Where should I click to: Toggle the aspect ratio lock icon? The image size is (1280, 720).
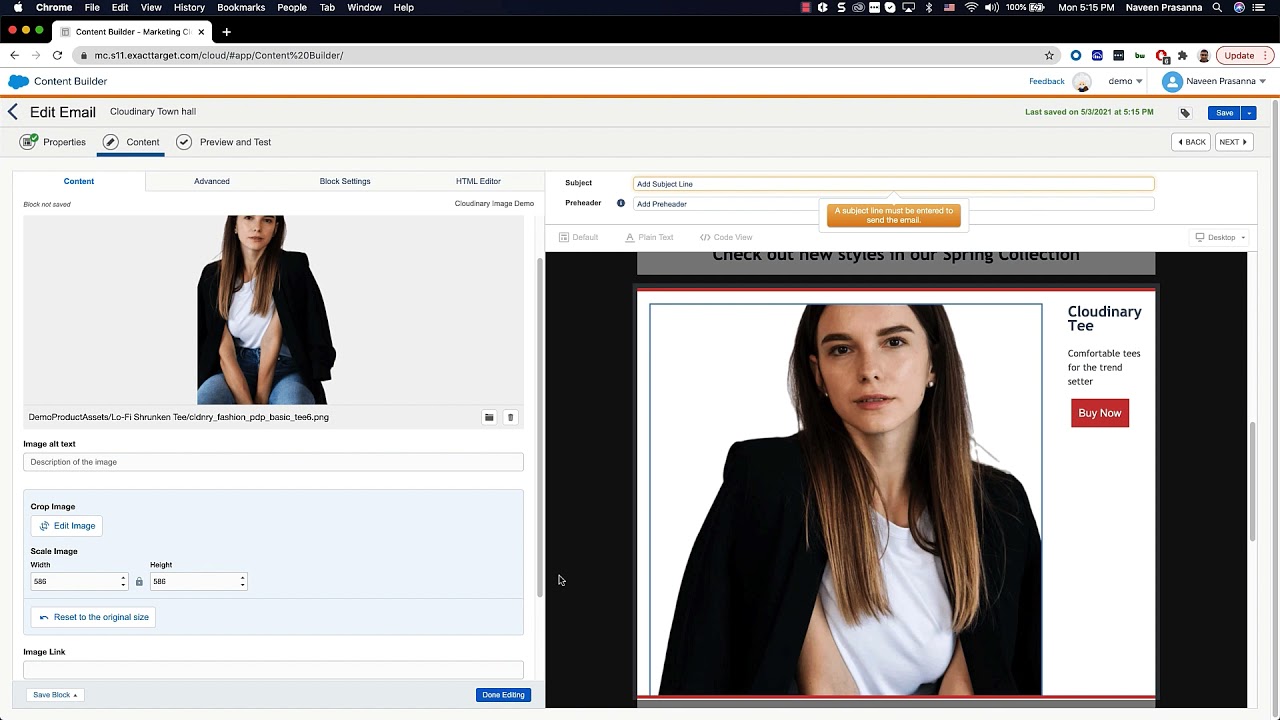139,581
